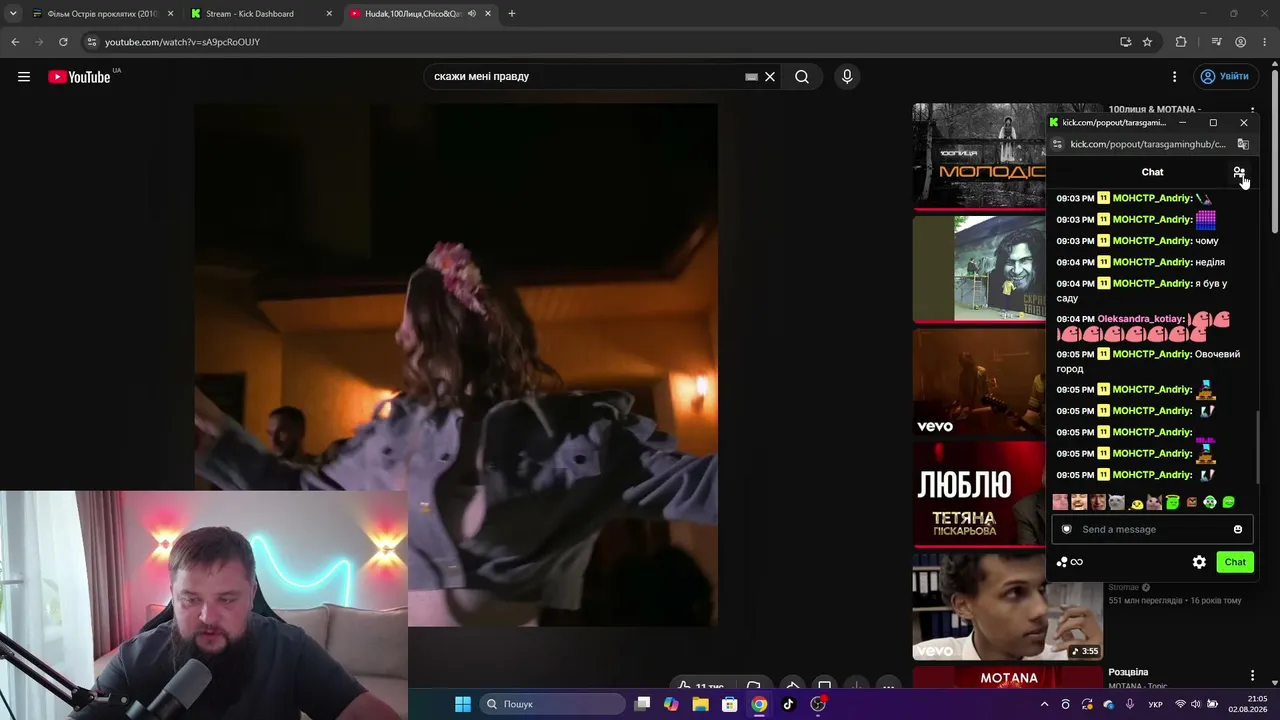Open Chrome media controls

coord(1216,42)
